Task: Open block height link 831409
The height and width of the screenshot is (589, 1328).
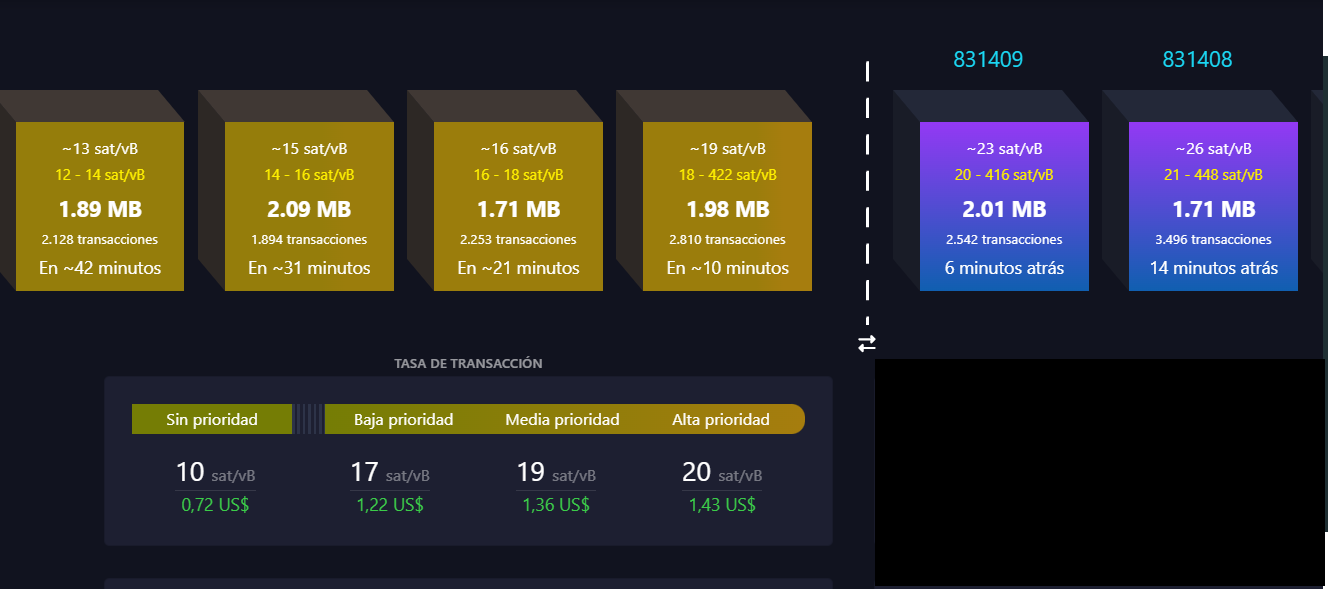Action: pos(988,60)
